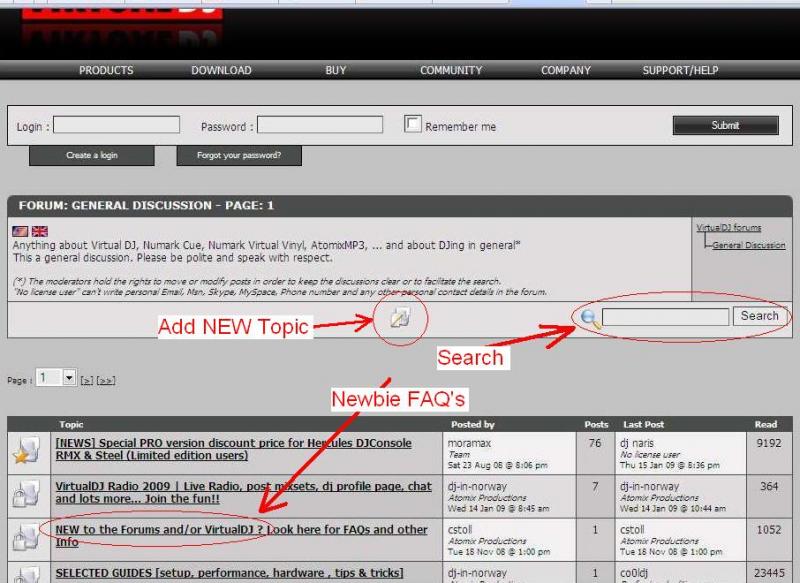The height and width of the screenshot is (583, 800).
Task: Click the Posts count 76
Action: click(x=595, y=443)
